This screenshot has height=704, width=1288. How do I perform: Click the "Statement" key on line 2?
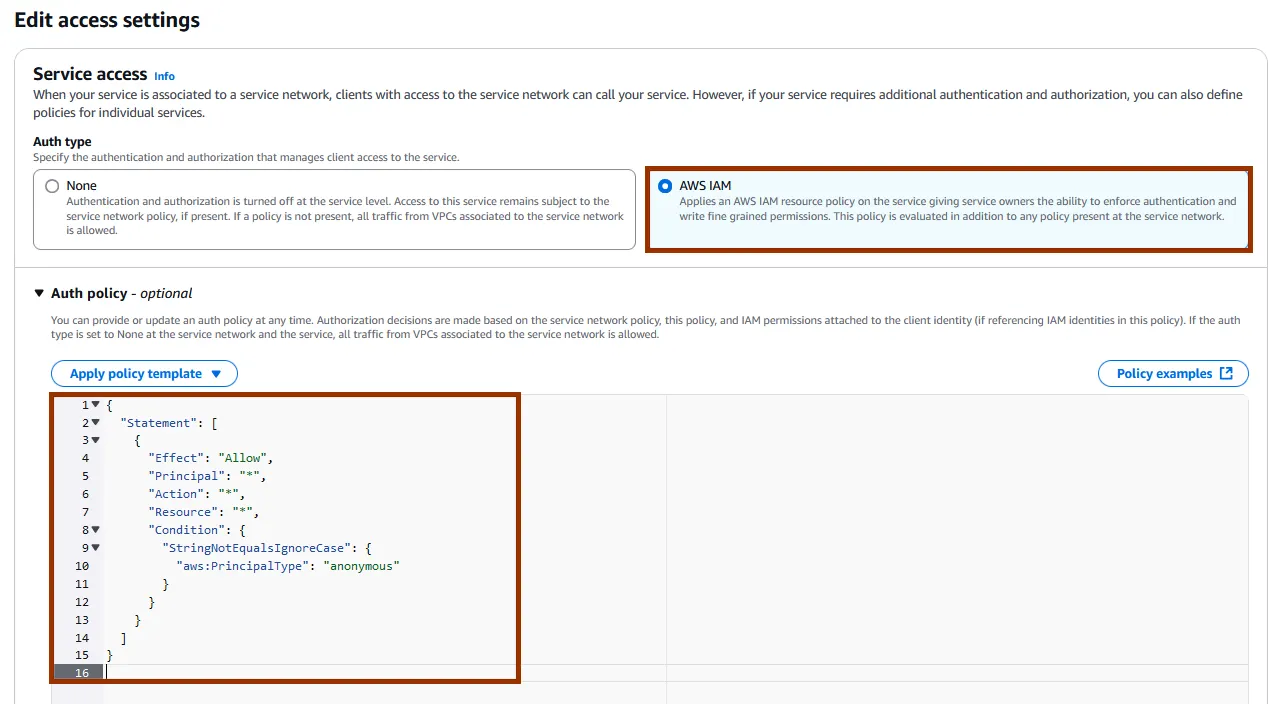pos(157,423)
